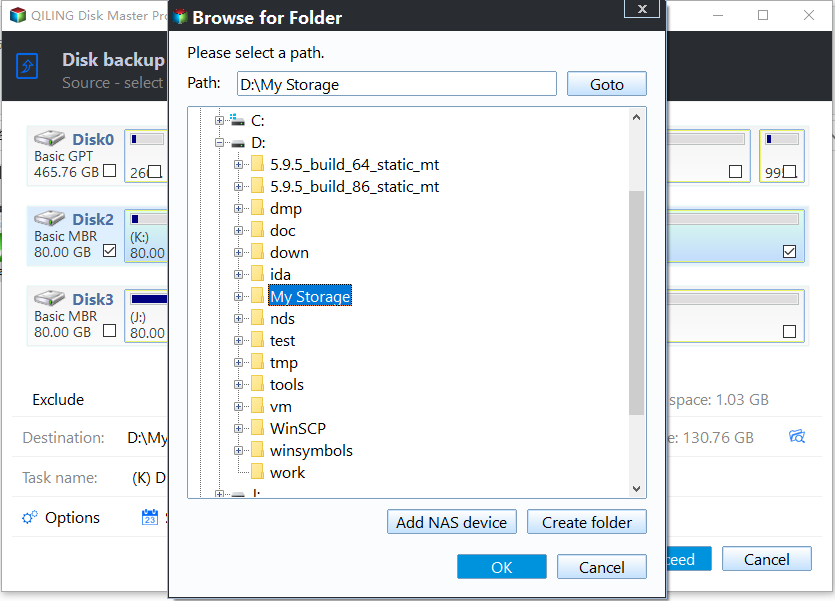
Task: Expand the My Storage folder node
Action: 238,297
